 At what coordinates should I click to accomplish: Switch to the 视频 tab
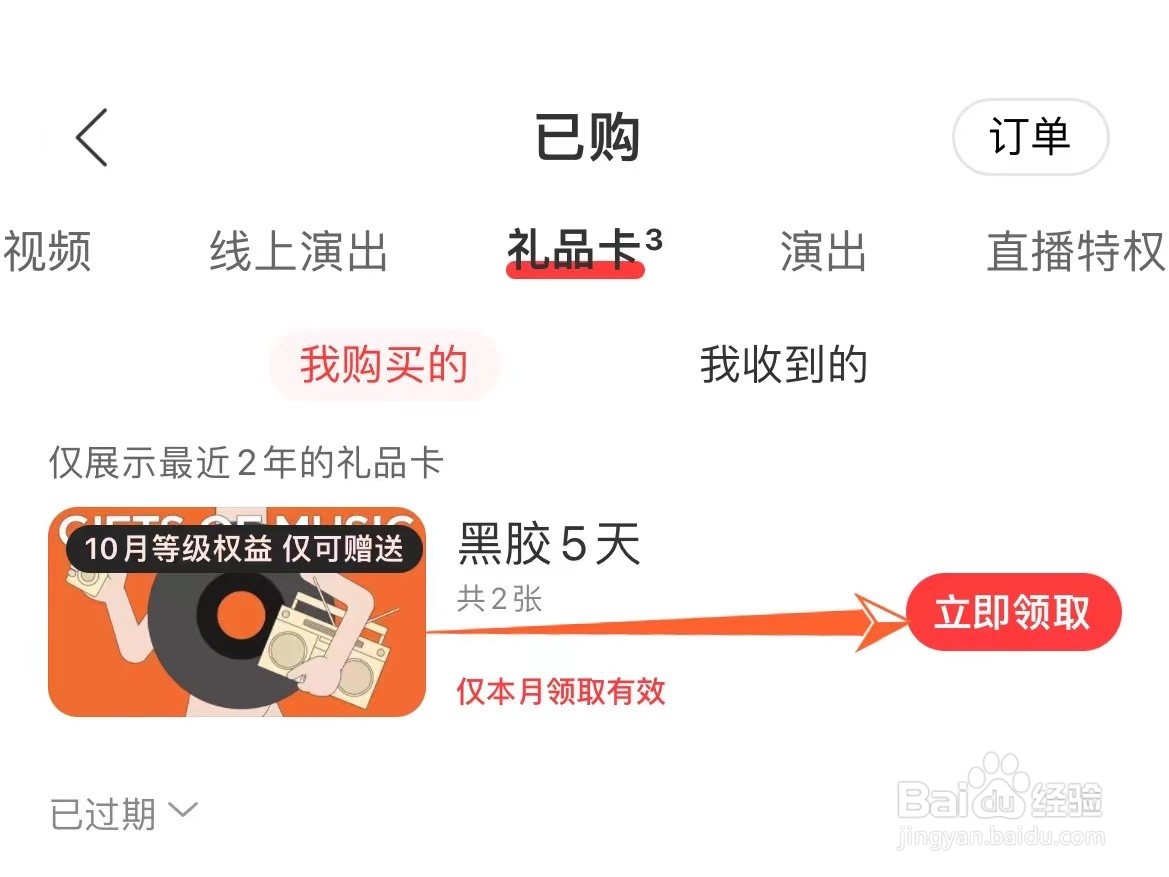point(46,251)
